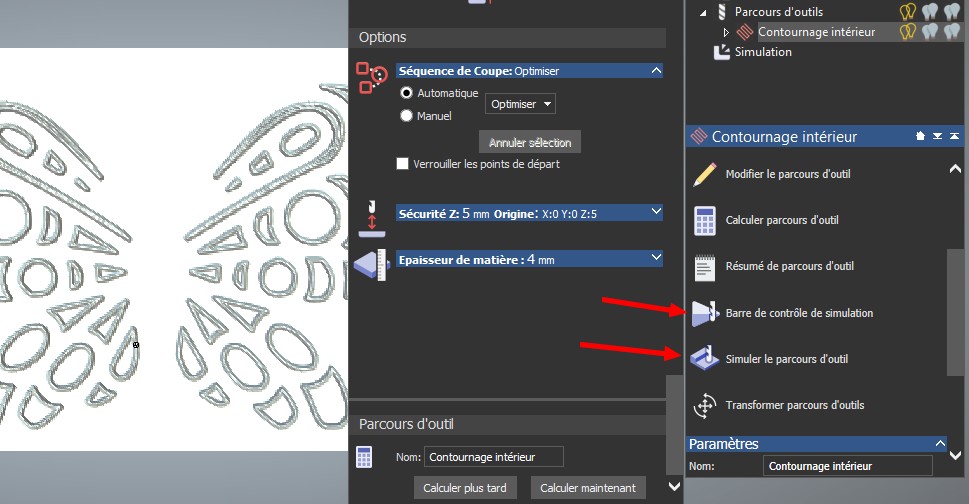Click the right panel vertical scrollbar
This screenshot has height=504, width=969.
point(955,312)
